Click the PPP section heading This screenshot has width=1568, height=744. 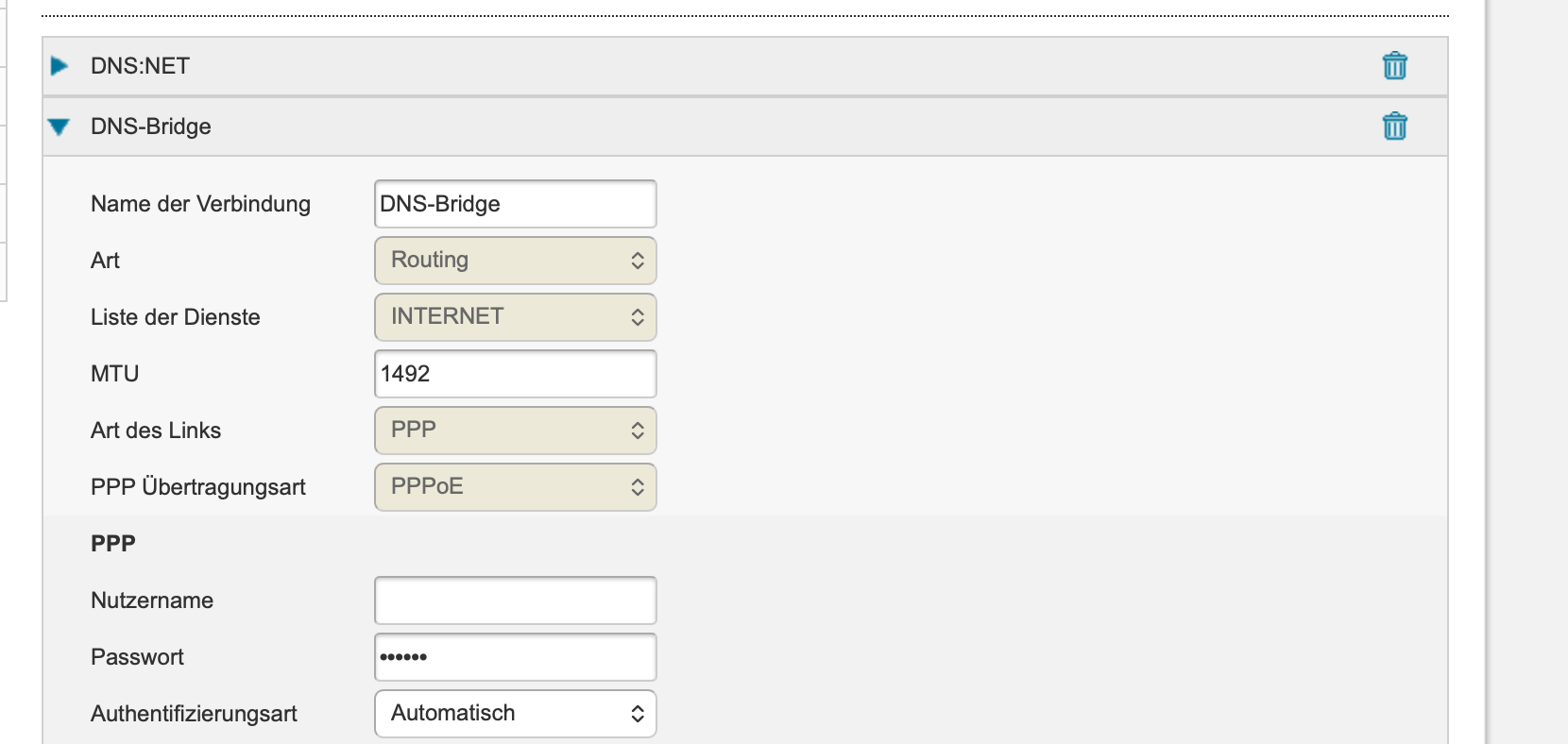pos(113,544)
